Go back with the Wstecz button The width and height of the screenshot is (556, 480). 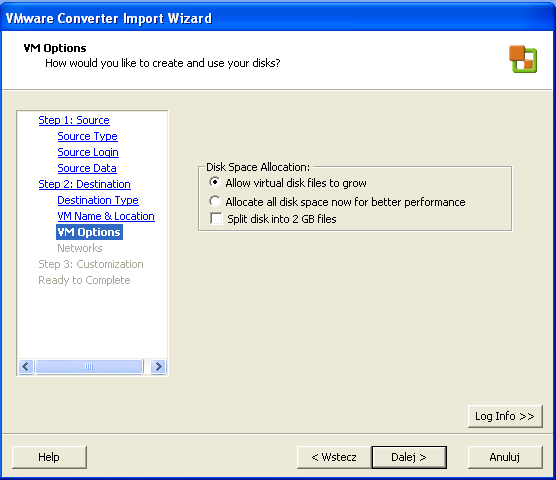coord(334,457)
